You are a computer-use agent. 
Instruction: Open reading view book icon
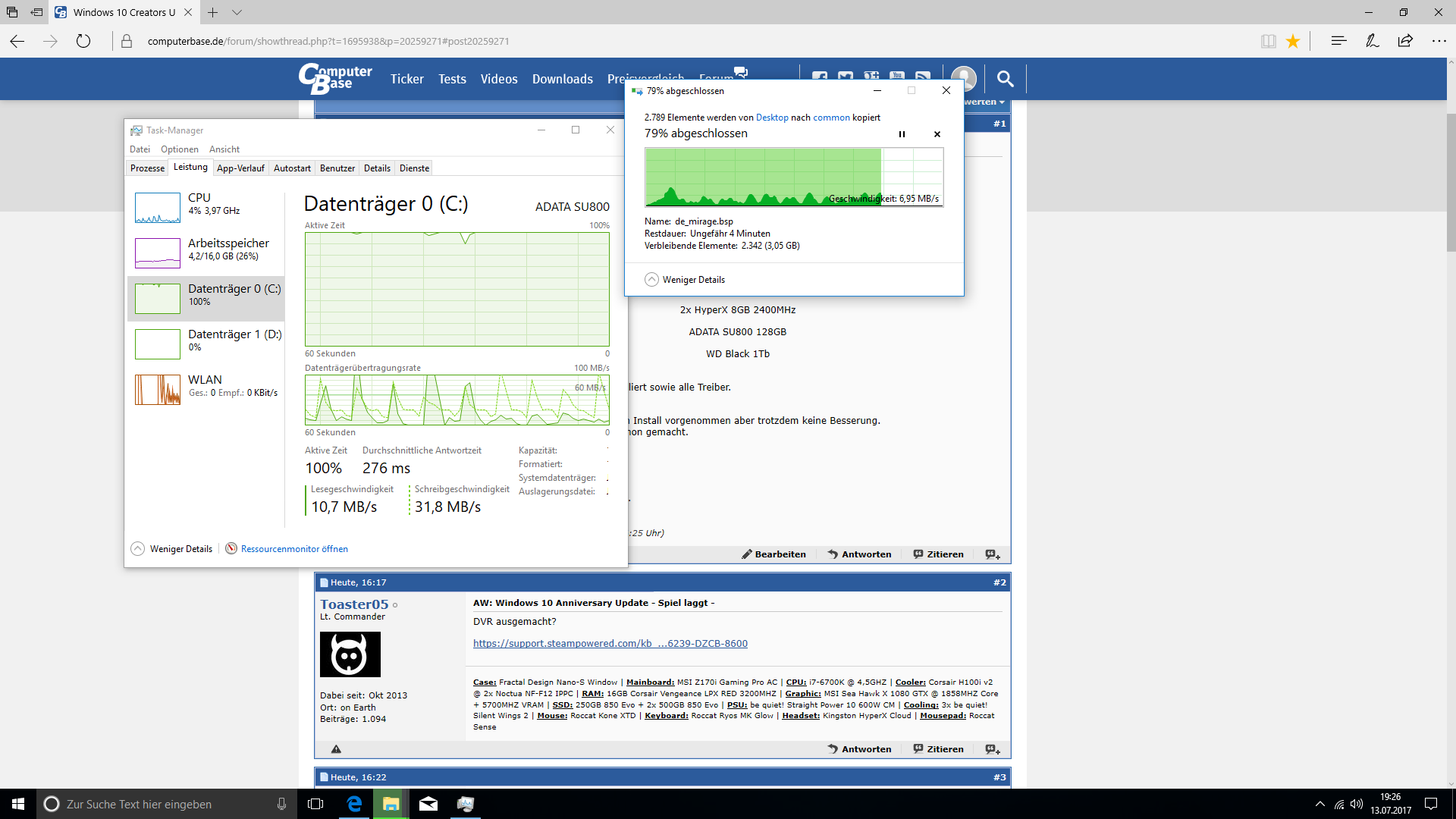1268,42
